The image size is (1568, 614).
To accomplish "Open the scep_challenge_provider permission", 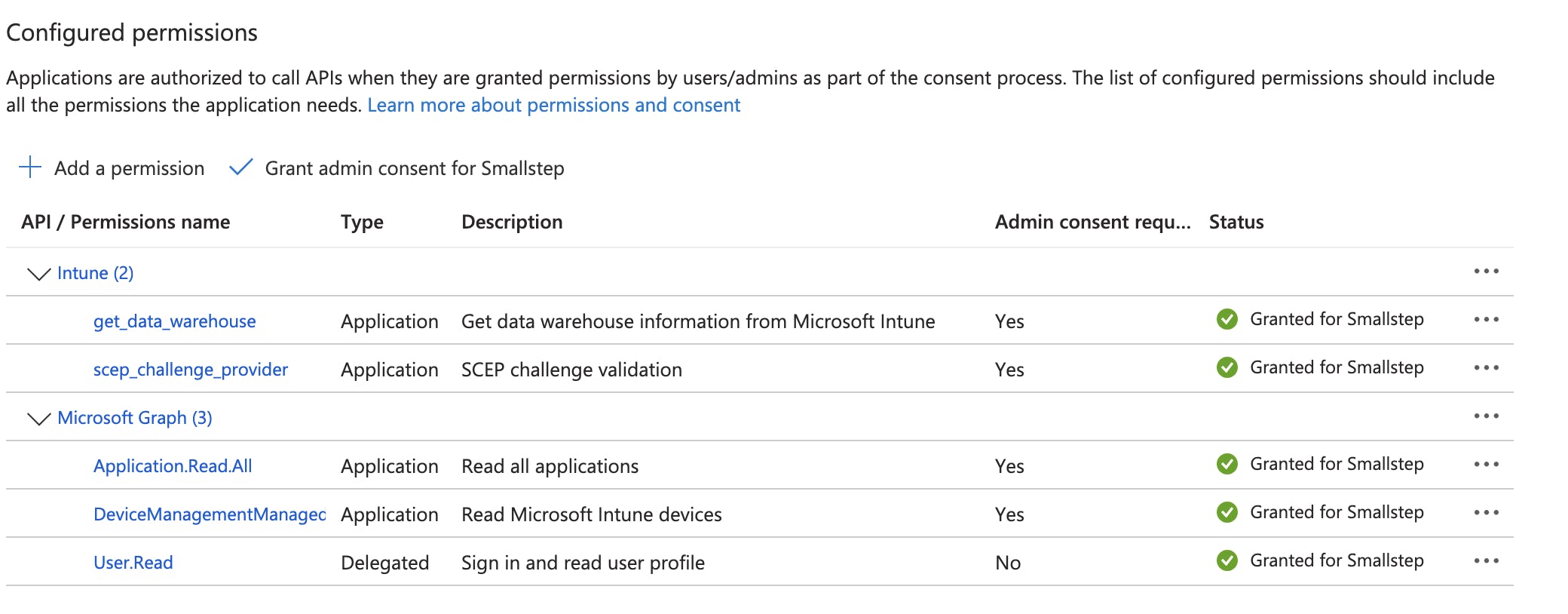I will pyautogui.click(x=190, y=370).
